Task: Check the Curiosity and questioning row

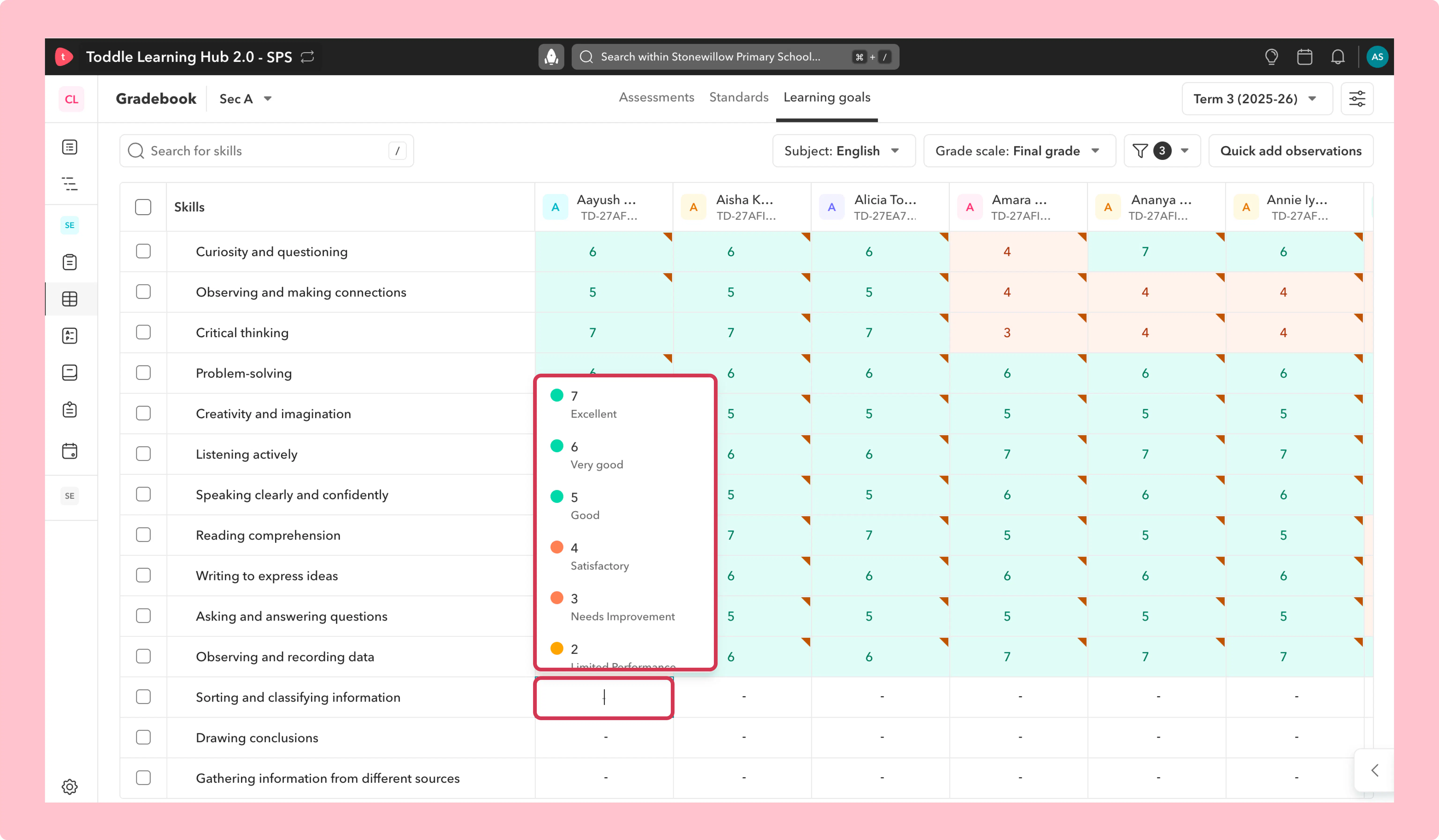Action: [143, 251]
